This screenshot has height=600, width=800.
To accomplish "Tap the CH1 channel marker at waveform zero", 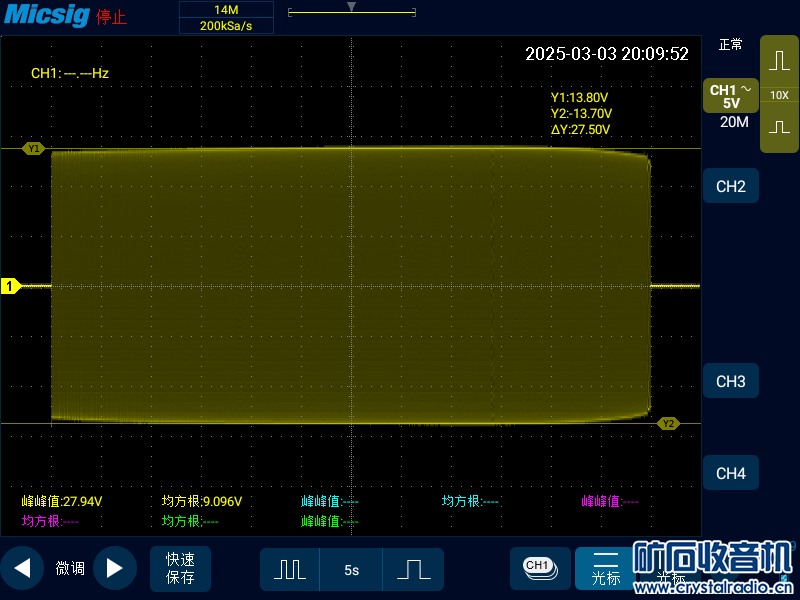I will [x=10, y=287].
